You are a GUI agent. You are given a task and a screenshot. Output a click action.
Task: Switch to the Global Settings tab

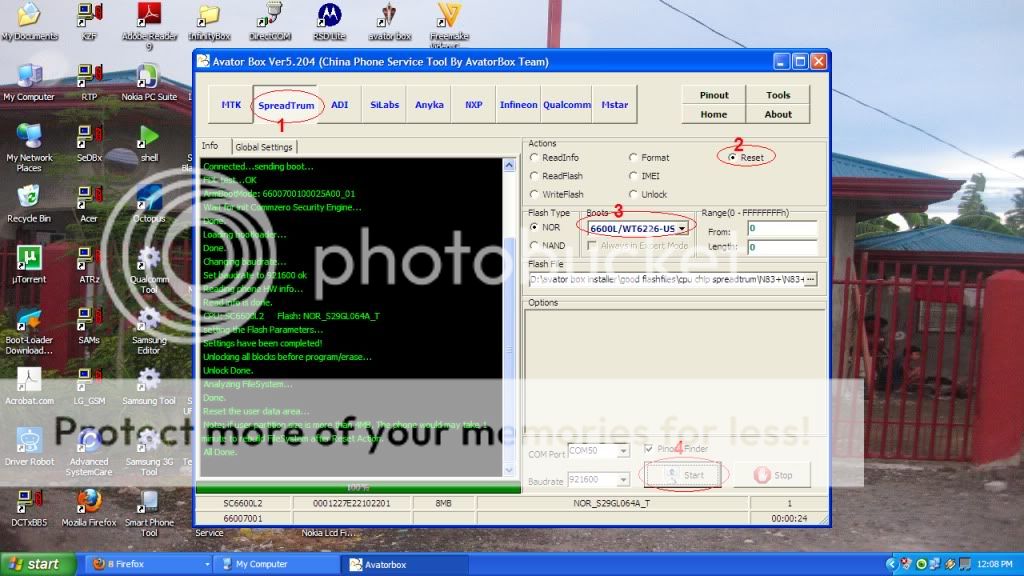pos(263,147)
